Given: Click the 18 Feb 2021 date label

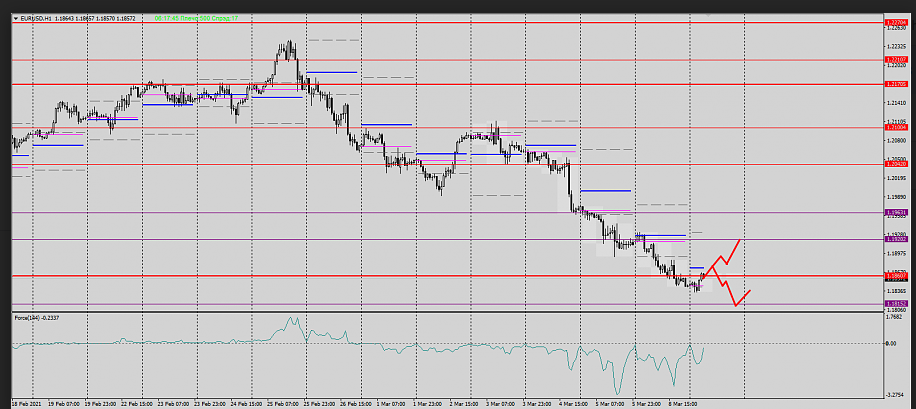Looking at the screenshot, I should tap(26, 404).
